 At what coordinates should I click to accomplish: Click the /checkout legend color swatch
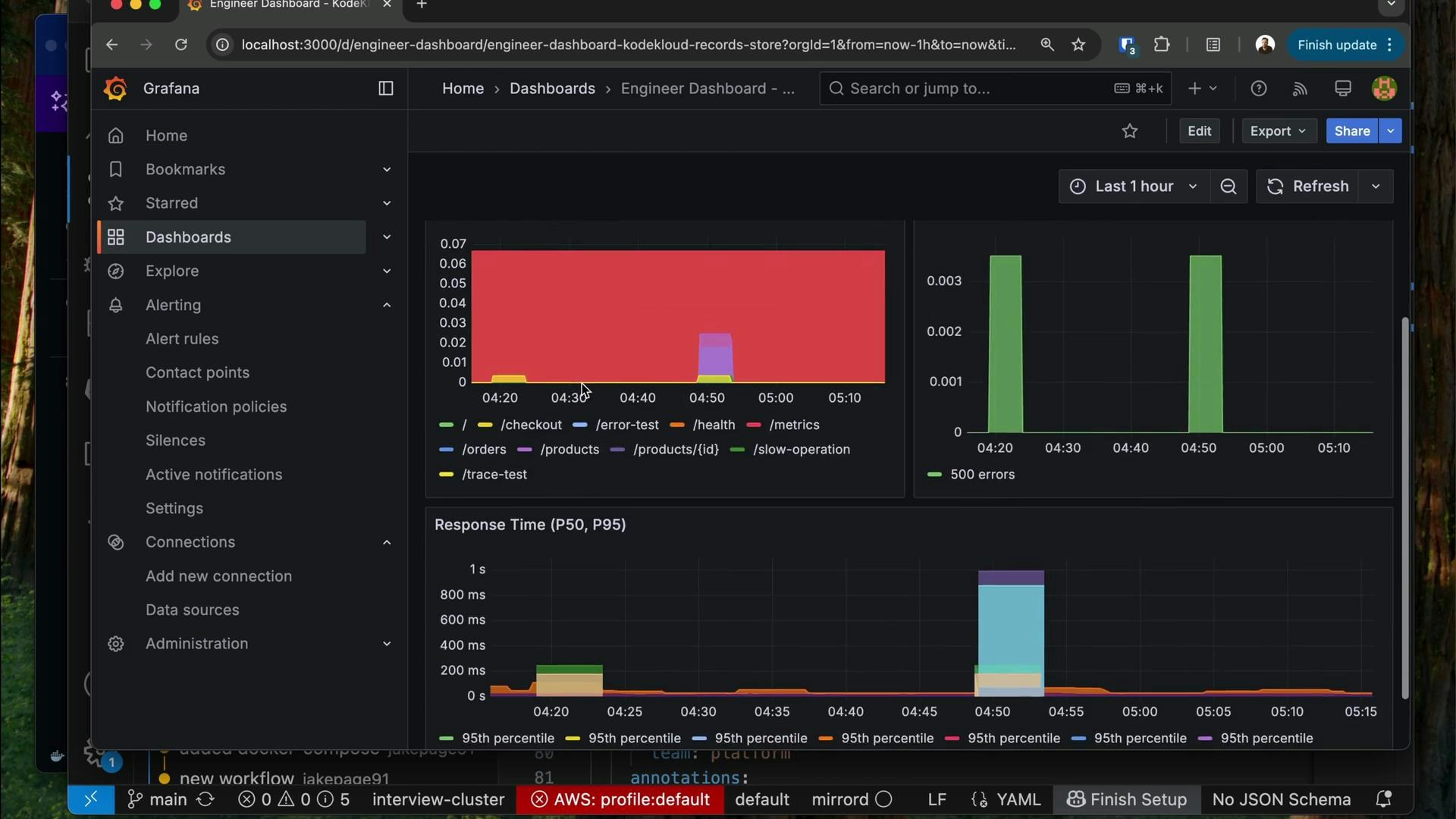coord(487,425)
